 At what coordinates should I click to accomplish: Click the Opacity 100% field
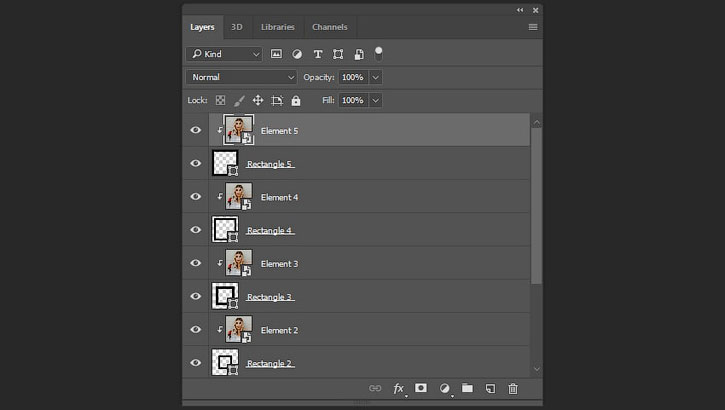[353, 77]
